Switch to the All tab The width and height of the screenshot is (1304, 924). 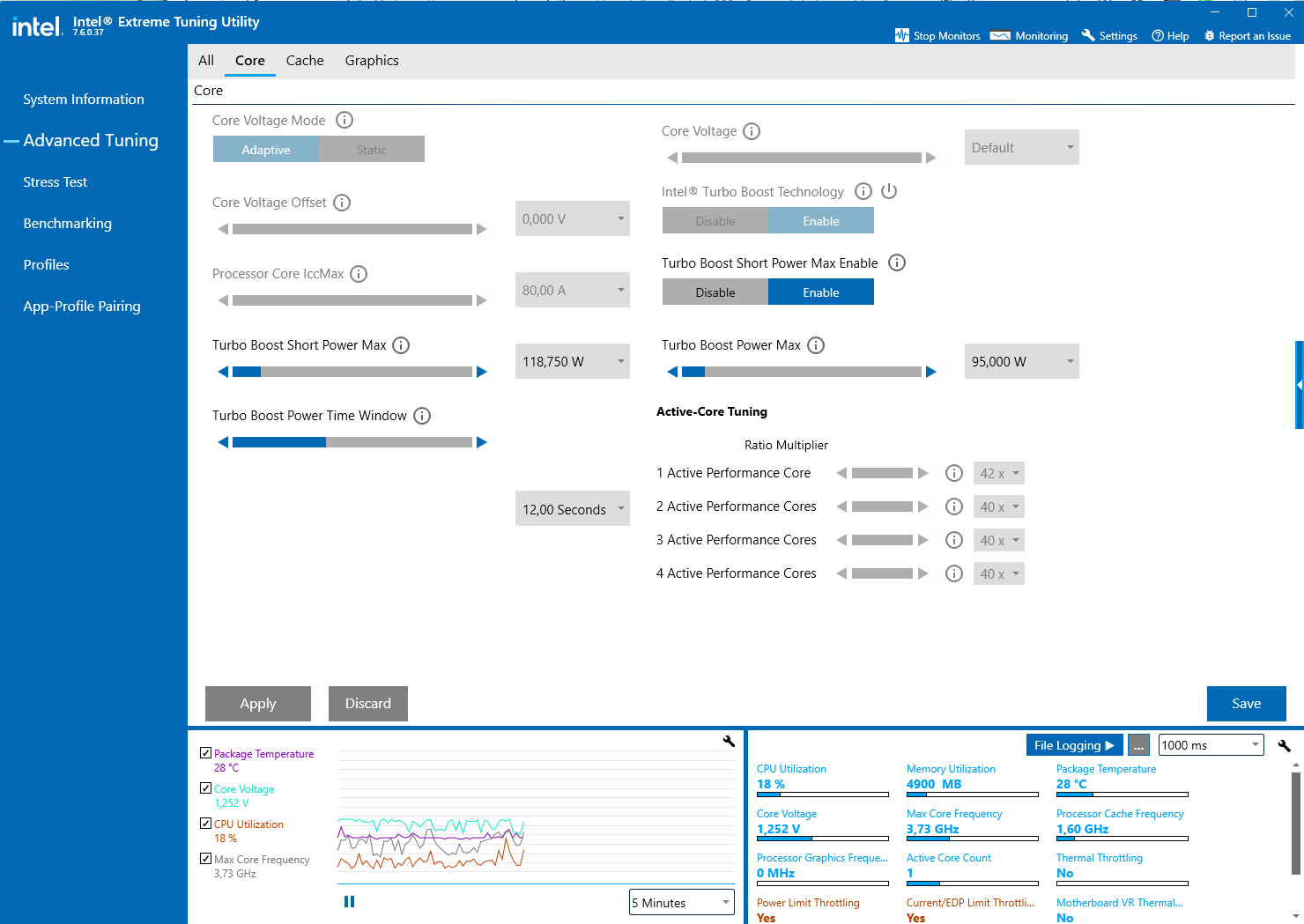point(206,61)
